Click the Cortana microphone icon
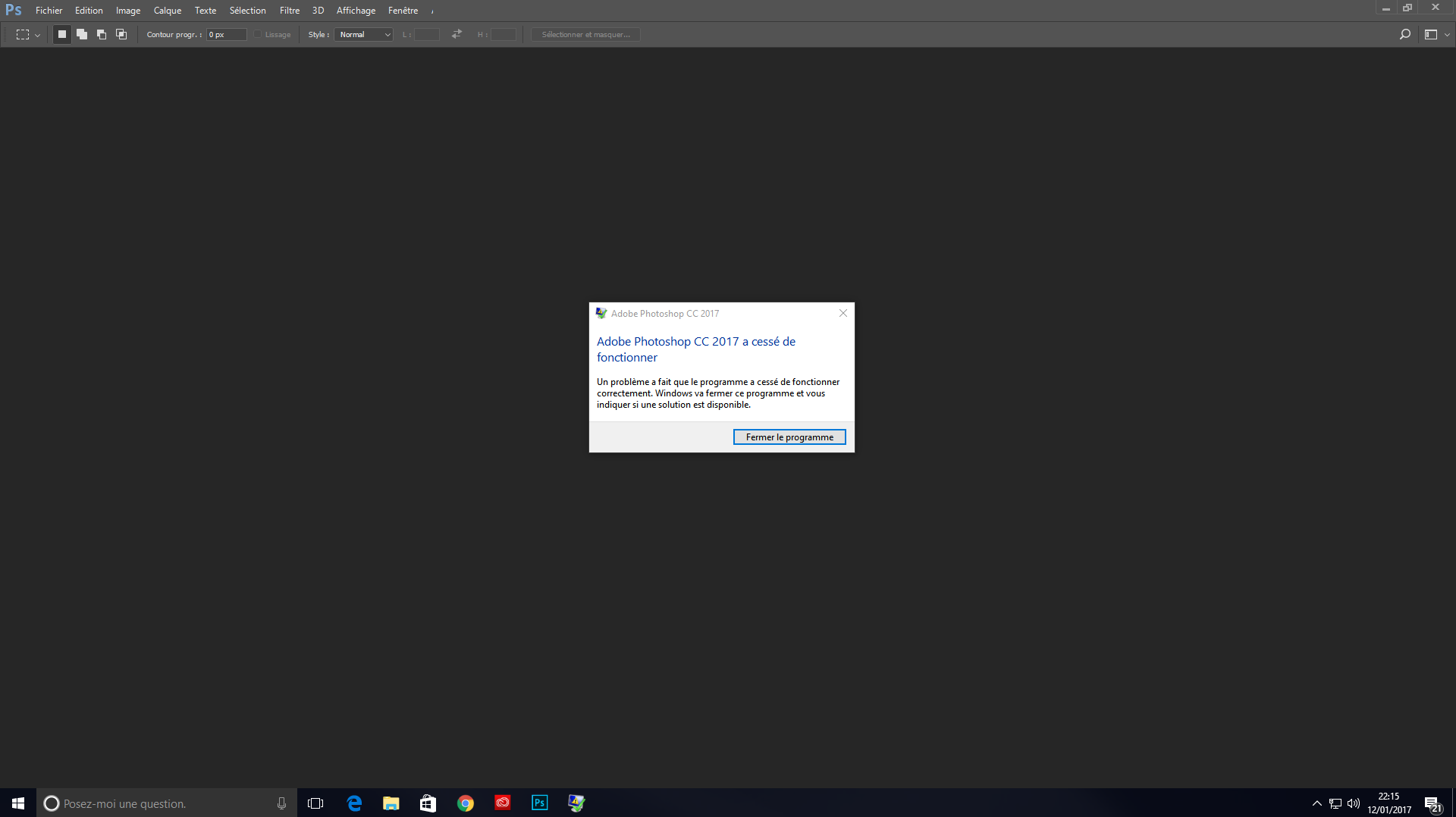The height and width of the screenshot is (817, 1456). click(x=281, y=803)
